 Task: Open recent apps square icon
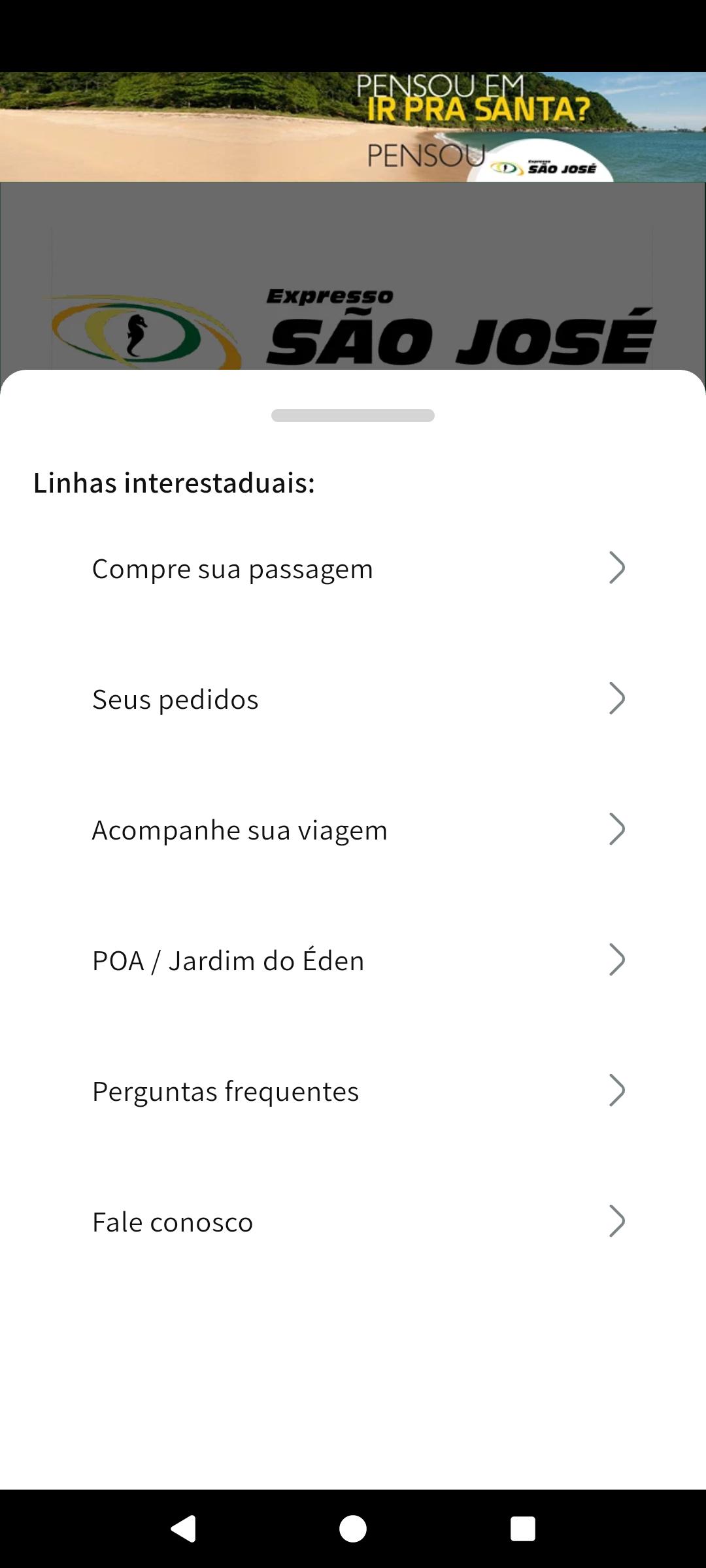click(522, 1528)
